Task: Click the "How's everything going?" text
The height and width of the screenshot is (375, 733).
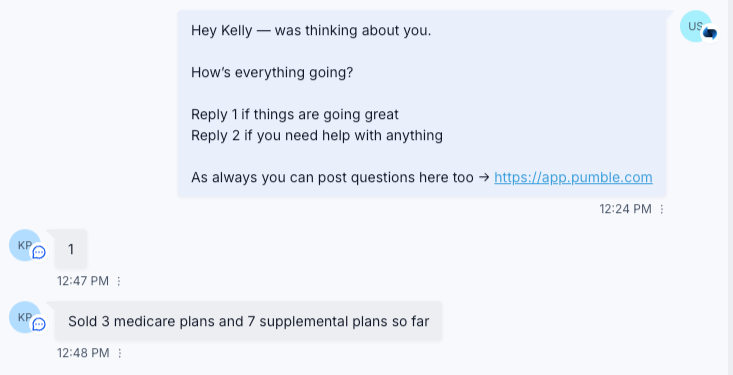Action: [272, 72]
